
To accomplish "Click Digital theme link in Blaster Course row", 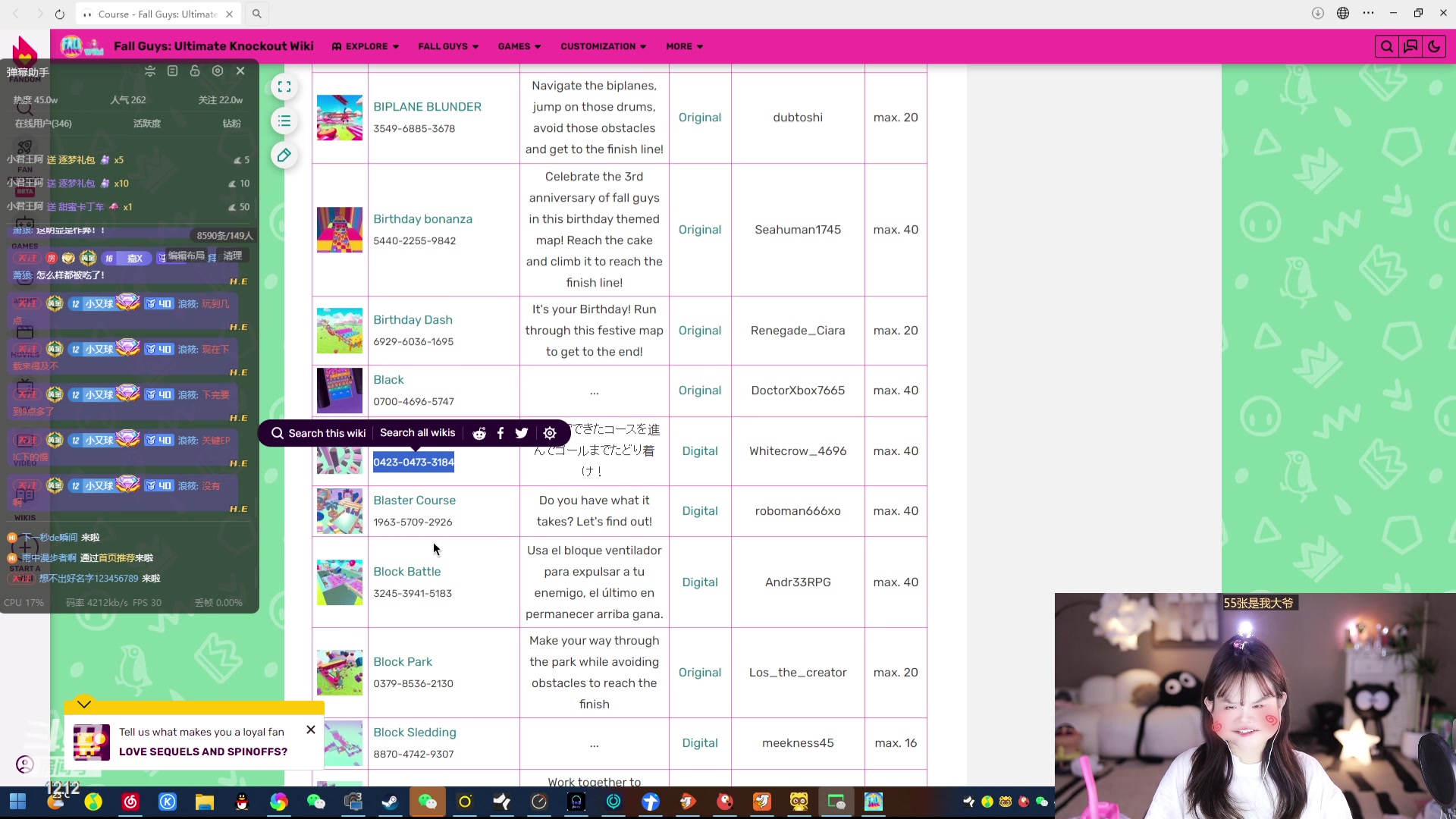I will (x=700, y=511).
